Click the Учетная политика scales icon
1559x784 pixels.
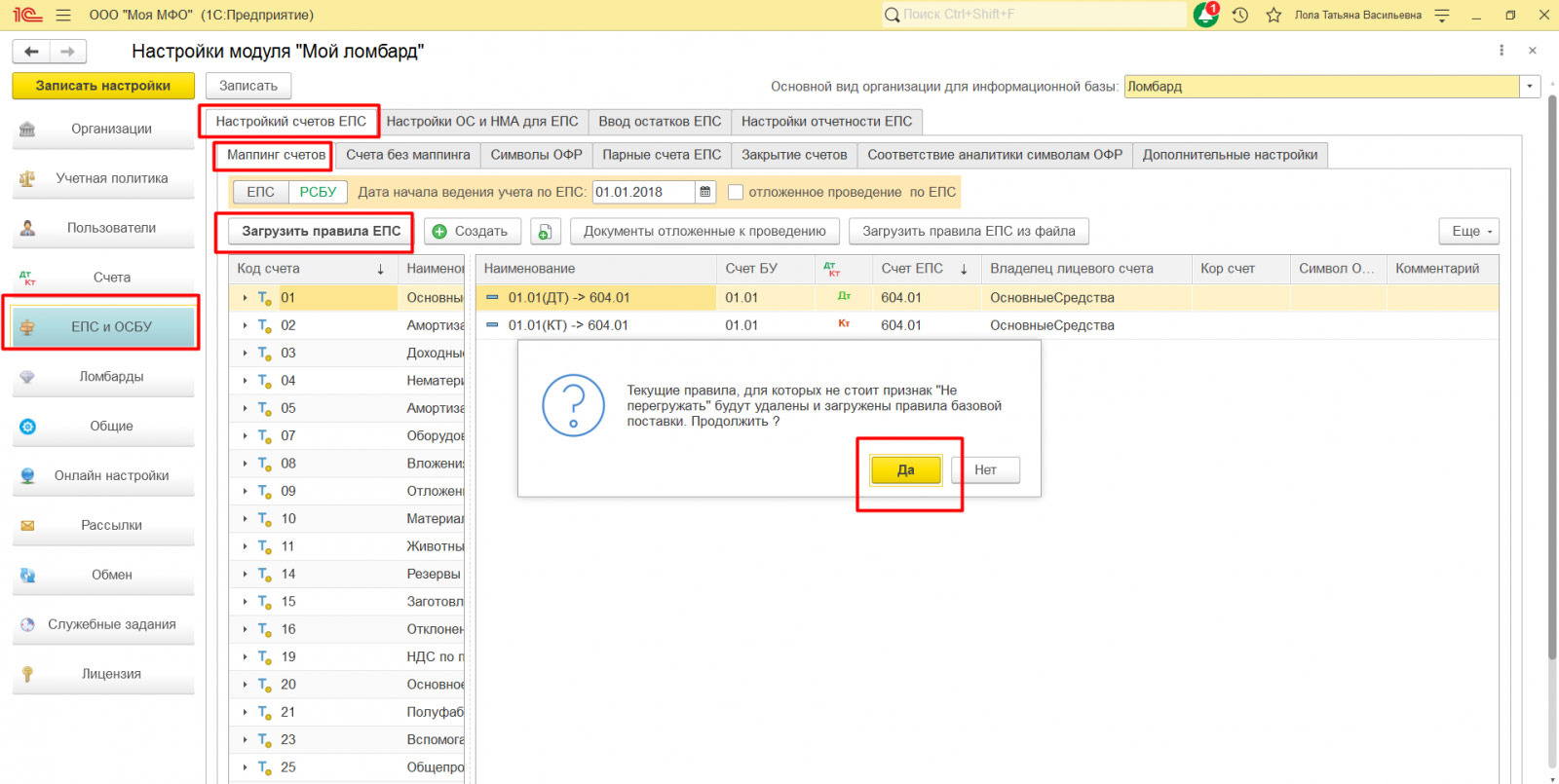pyautogui.click(x=27, y=179)
